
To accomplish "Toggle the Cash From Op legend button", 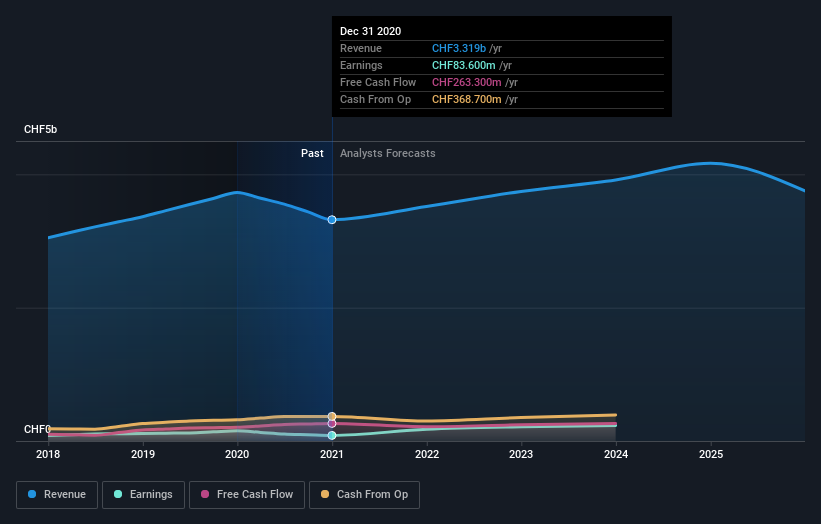I will click(364, 495).
